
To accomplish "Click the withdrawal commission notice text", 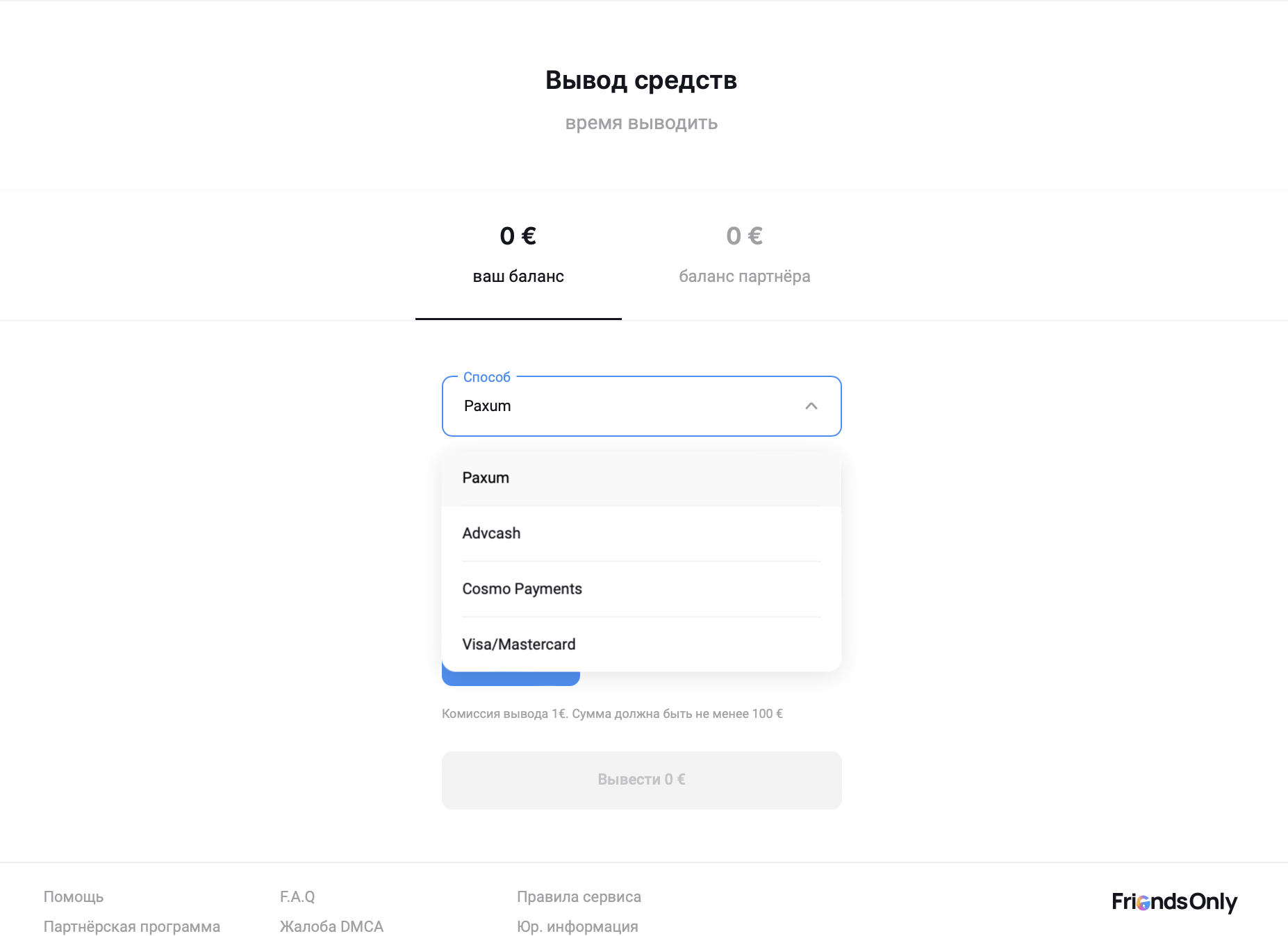I will click(612, 714).
